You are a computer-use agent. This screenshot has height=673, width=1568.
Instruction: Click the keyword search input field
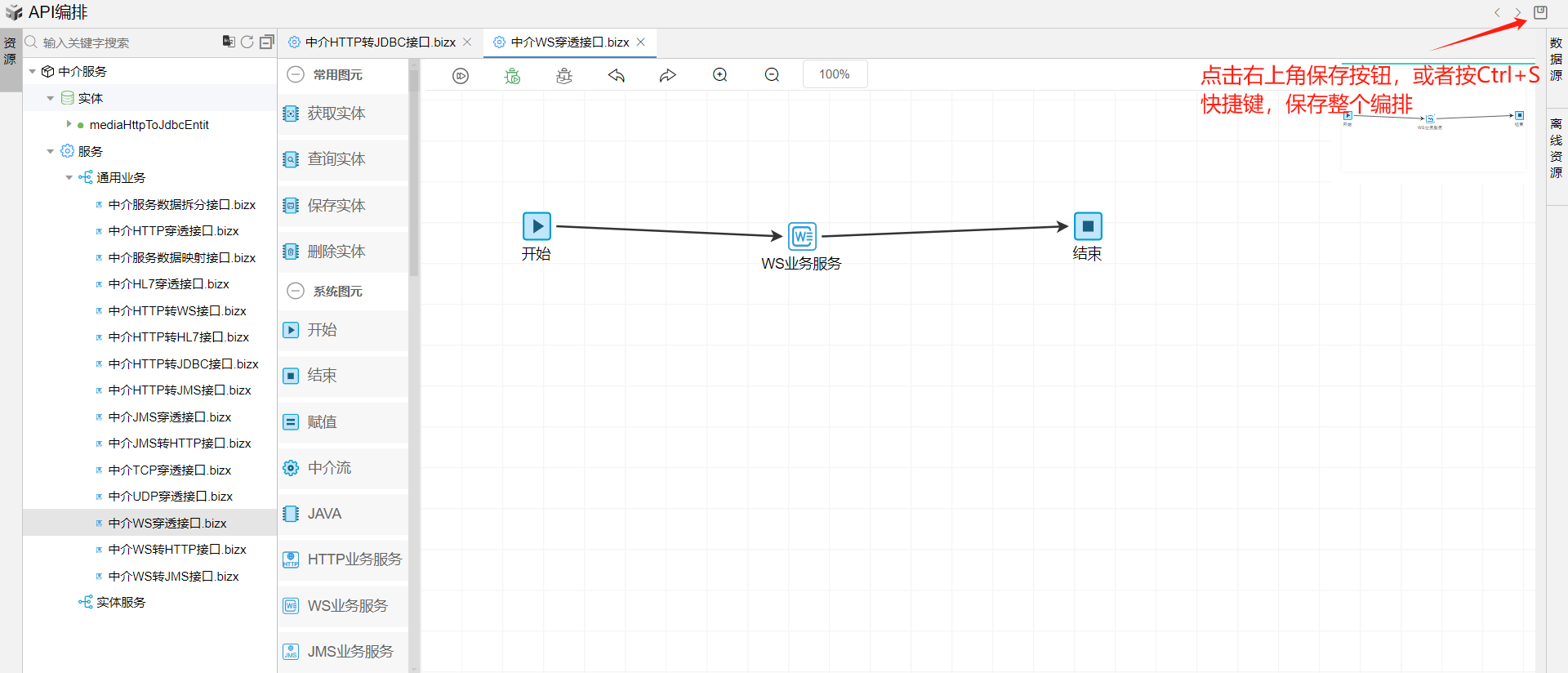(122, 42)
